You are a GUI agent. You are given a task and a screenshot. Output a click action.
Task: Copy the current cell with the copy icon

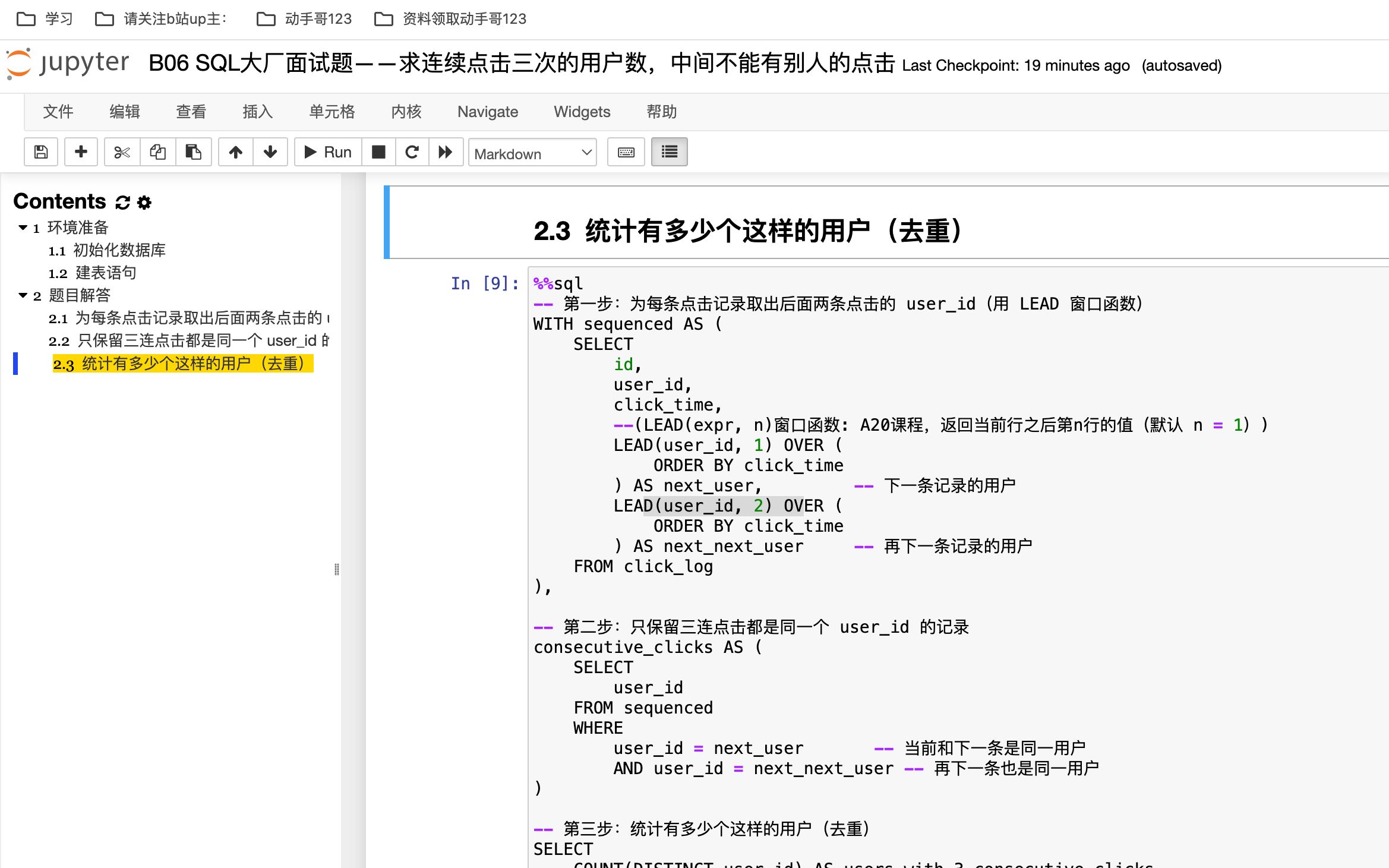pos(157,152)
